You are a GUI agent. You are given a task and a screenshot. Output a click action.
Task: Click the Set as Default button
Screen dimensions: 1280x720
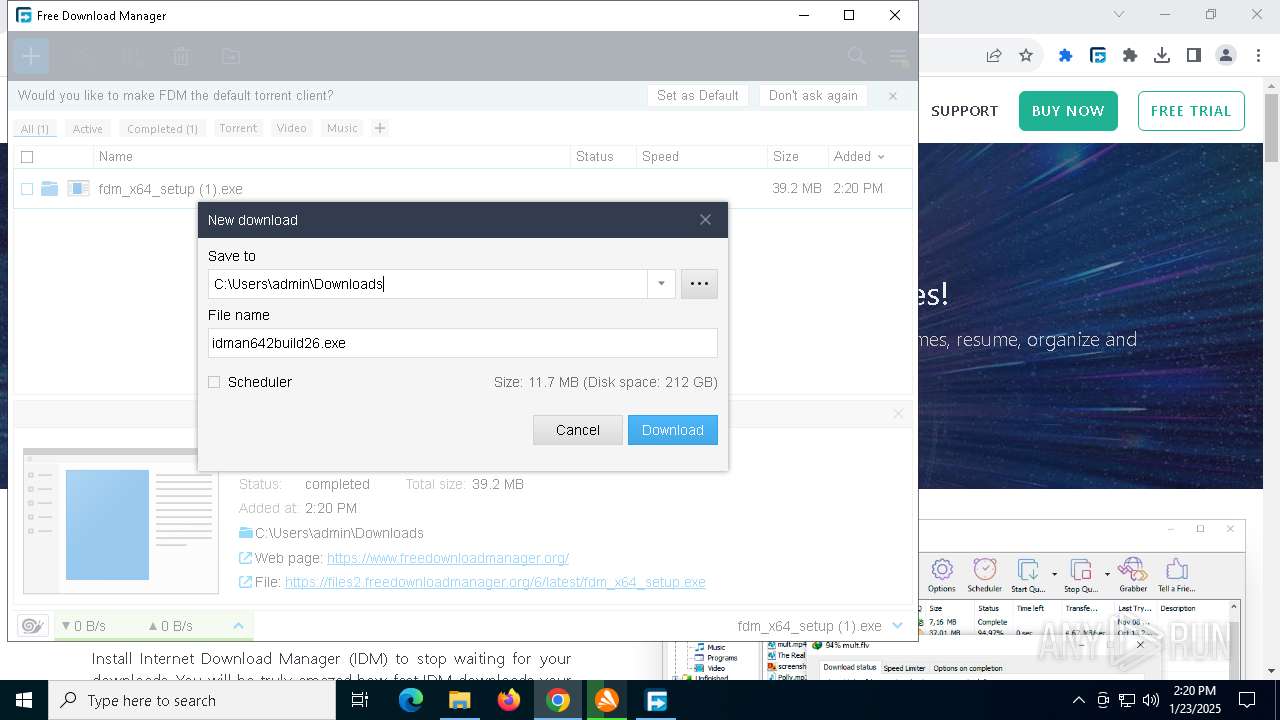click(698, 96)
